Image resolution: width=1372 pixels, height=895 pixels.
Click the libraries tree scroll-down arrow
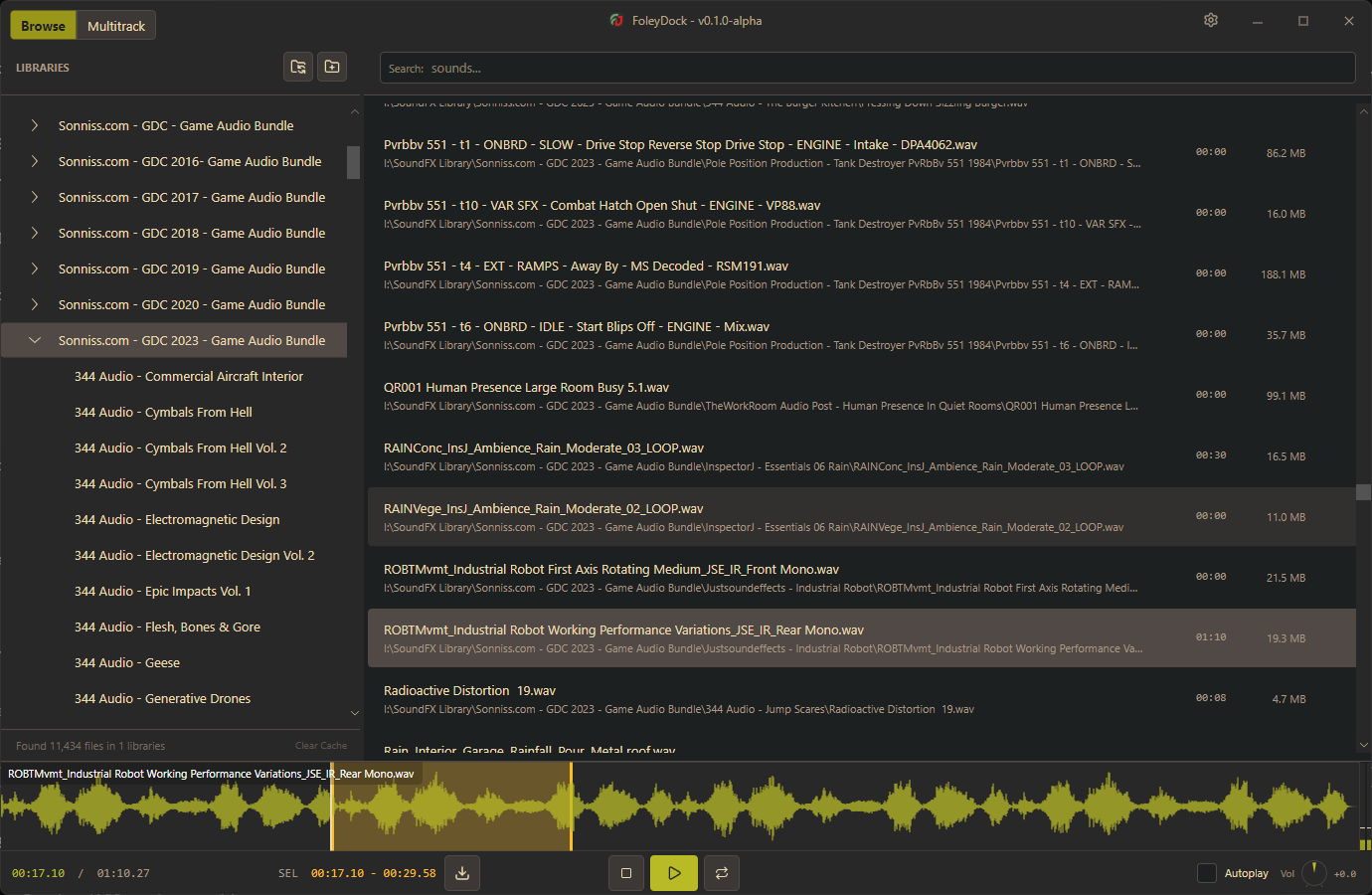[x=354, y=713]
